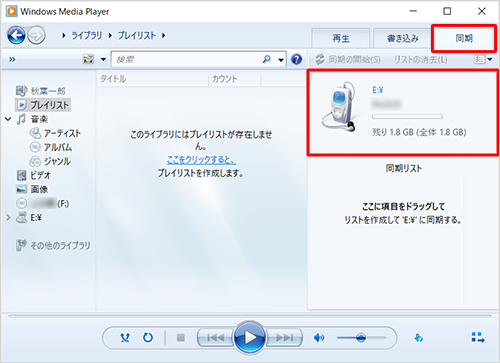Toggle repeat playback

click(x=148, y=338)
